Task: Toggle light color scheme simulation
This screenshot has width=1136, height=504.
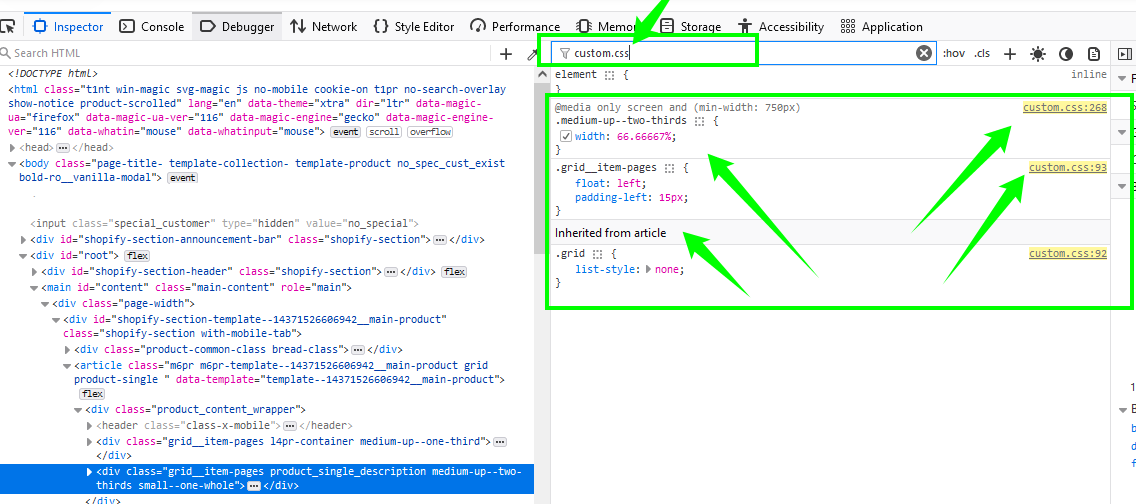Action: [x=1038, y=54]
